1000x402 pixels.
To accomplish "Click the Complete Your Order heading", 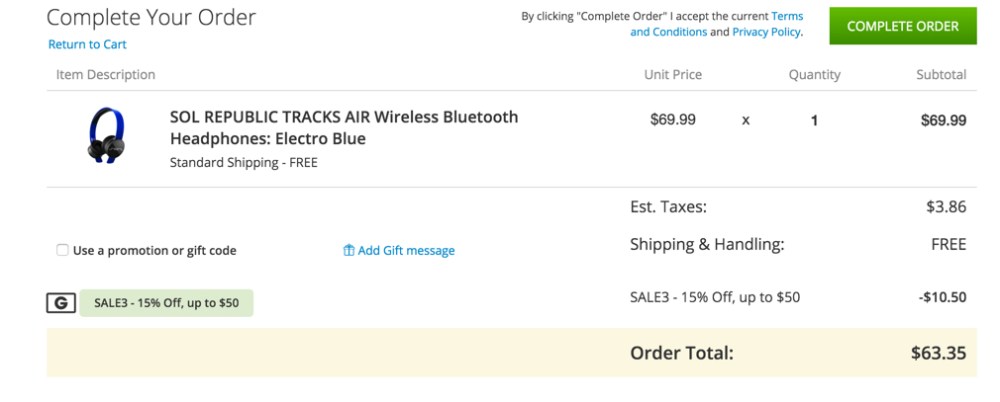I will pyautogui.click(x=151, y=17).
